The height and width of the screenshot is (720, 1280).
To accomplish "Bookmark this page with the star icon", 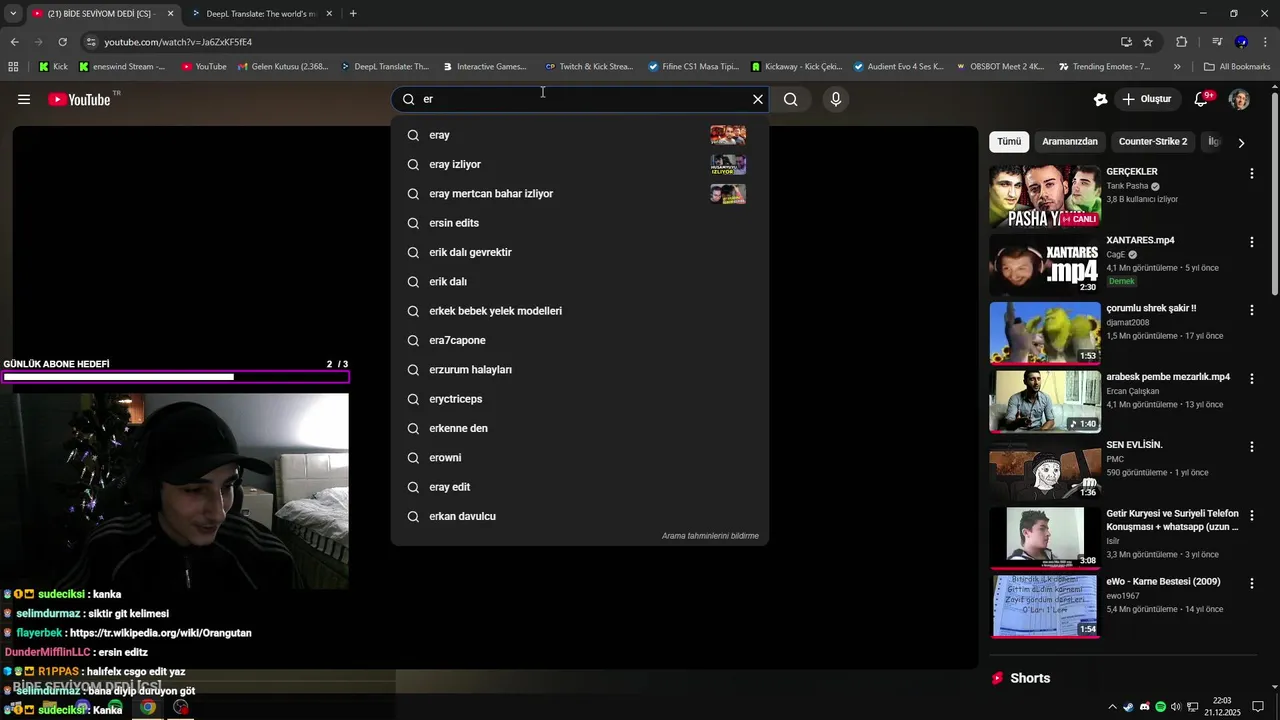I will [1148, 42].
